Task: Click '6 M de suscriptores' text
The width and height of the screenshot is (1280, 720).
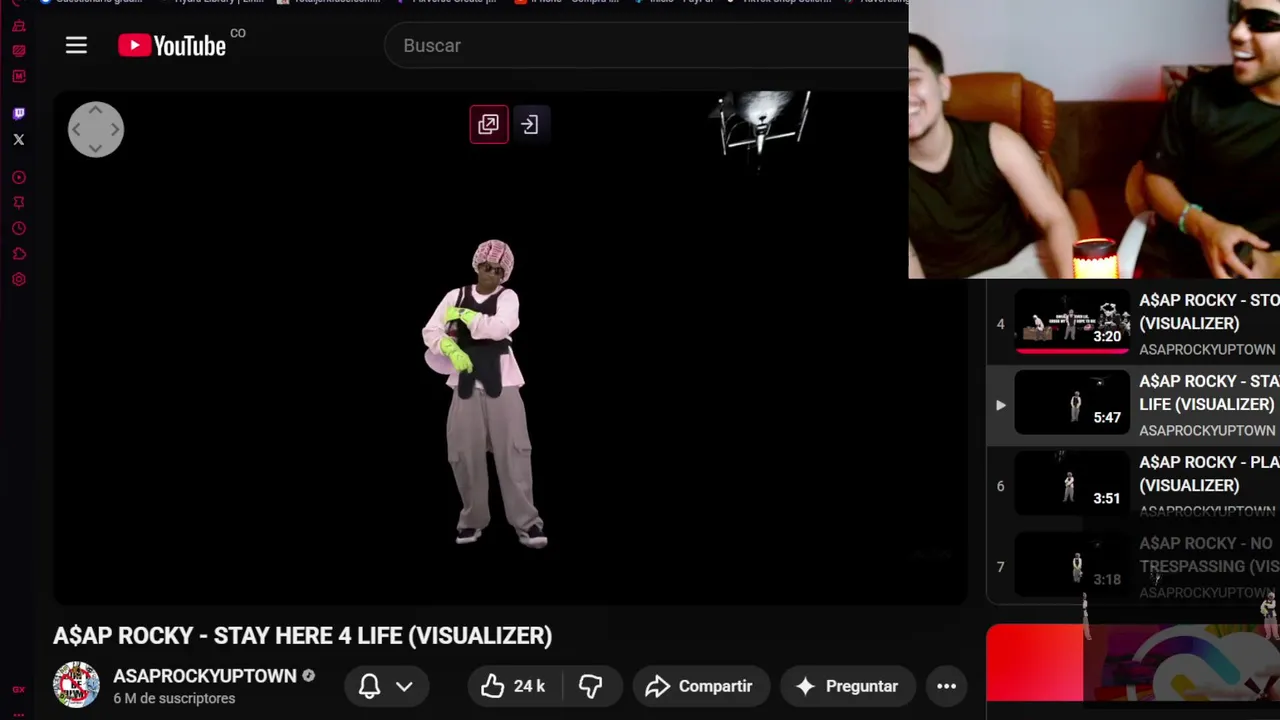Action: click(x=174, y=698)
